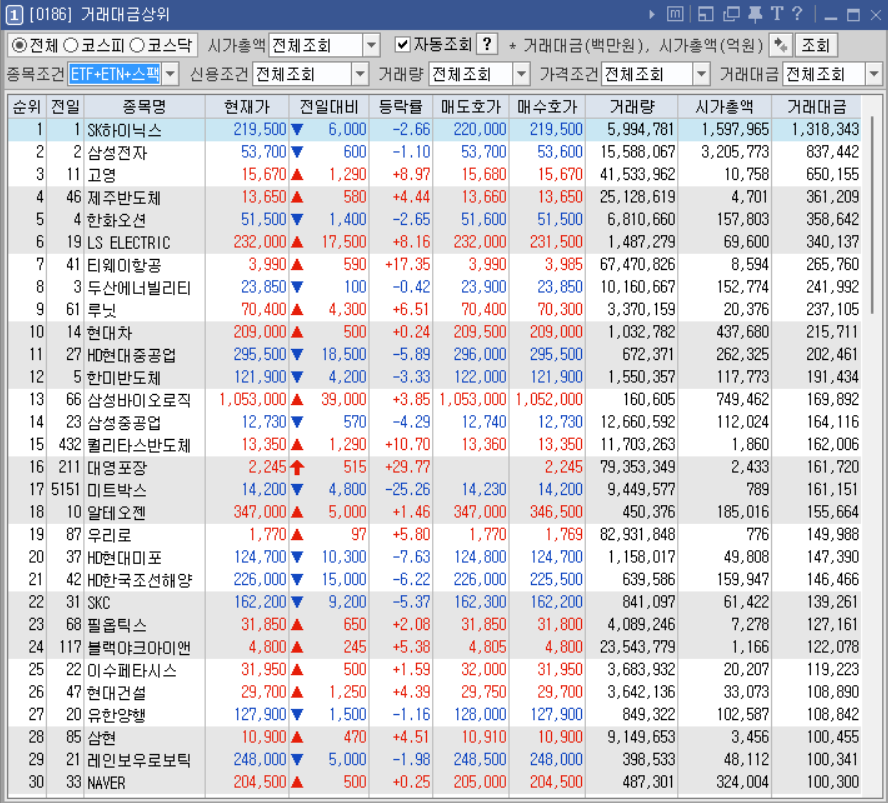Open the 거래대금 filter dropdown
This screenshot has height=803, width=888.
coord(873,74)
